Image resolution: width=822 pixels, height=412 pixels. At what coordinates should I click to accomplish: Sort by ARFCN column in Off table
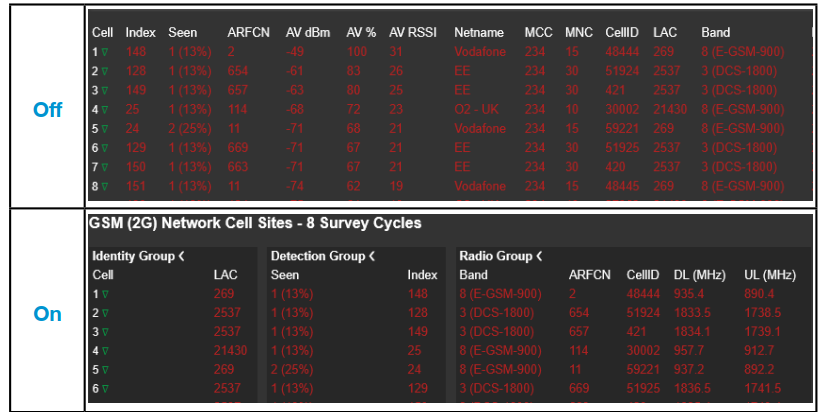click(248, 32)
